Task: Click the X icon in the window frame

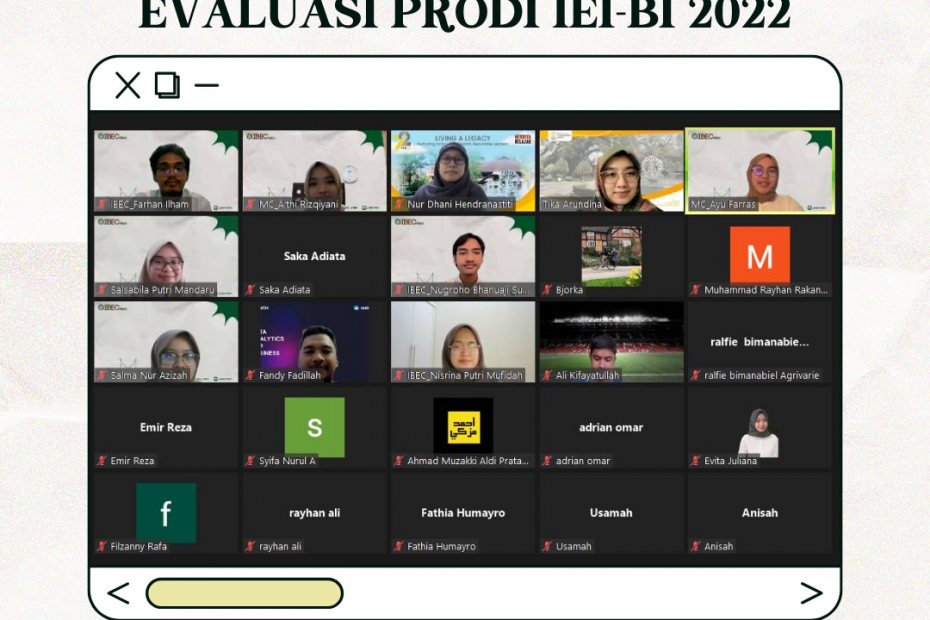Action: coord(127,86)
